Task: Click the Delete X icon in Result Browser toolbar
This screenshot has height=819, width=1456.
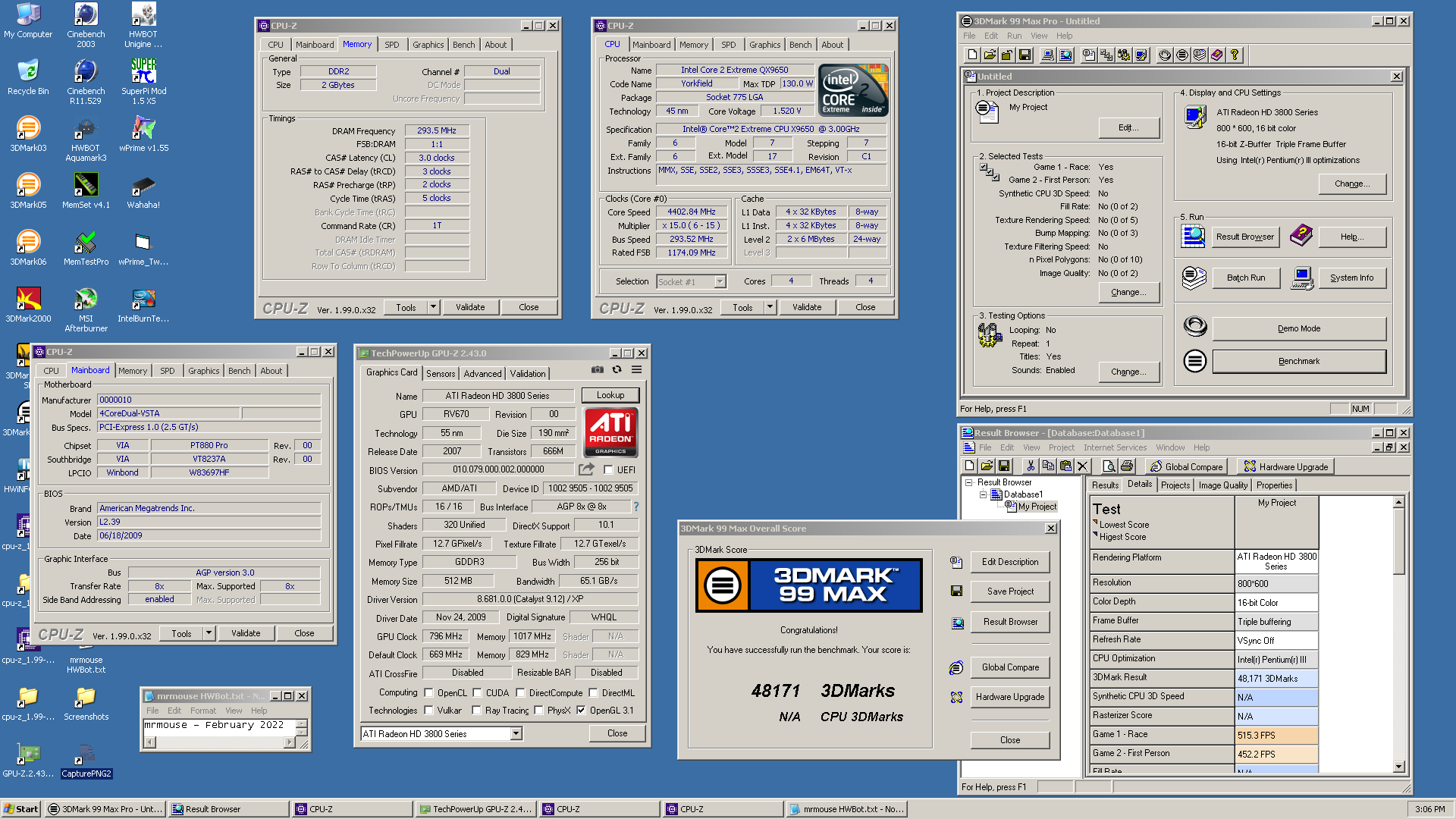Action: tap(1083, 466)
